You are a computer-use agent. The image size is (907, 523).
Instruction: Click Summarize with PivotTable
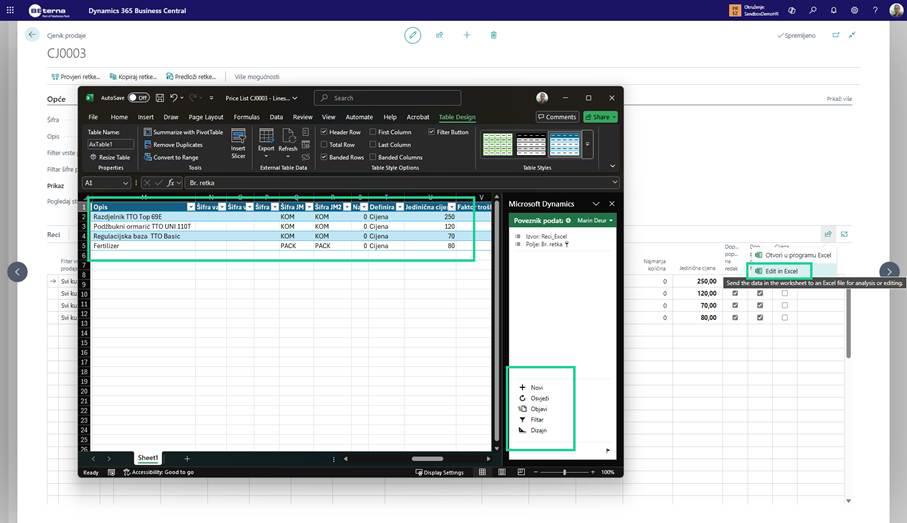[183, 132]
